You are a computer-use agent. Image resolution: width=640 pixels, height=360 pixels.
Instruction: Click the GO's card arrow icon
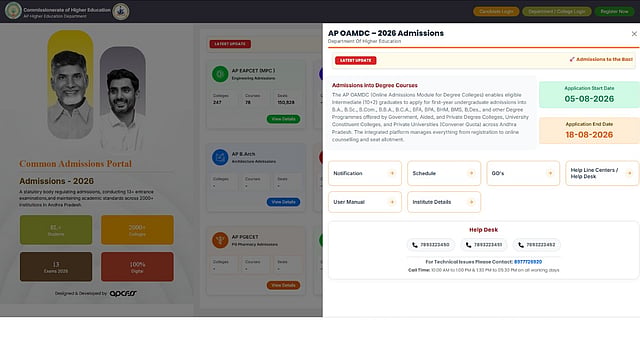550,173
